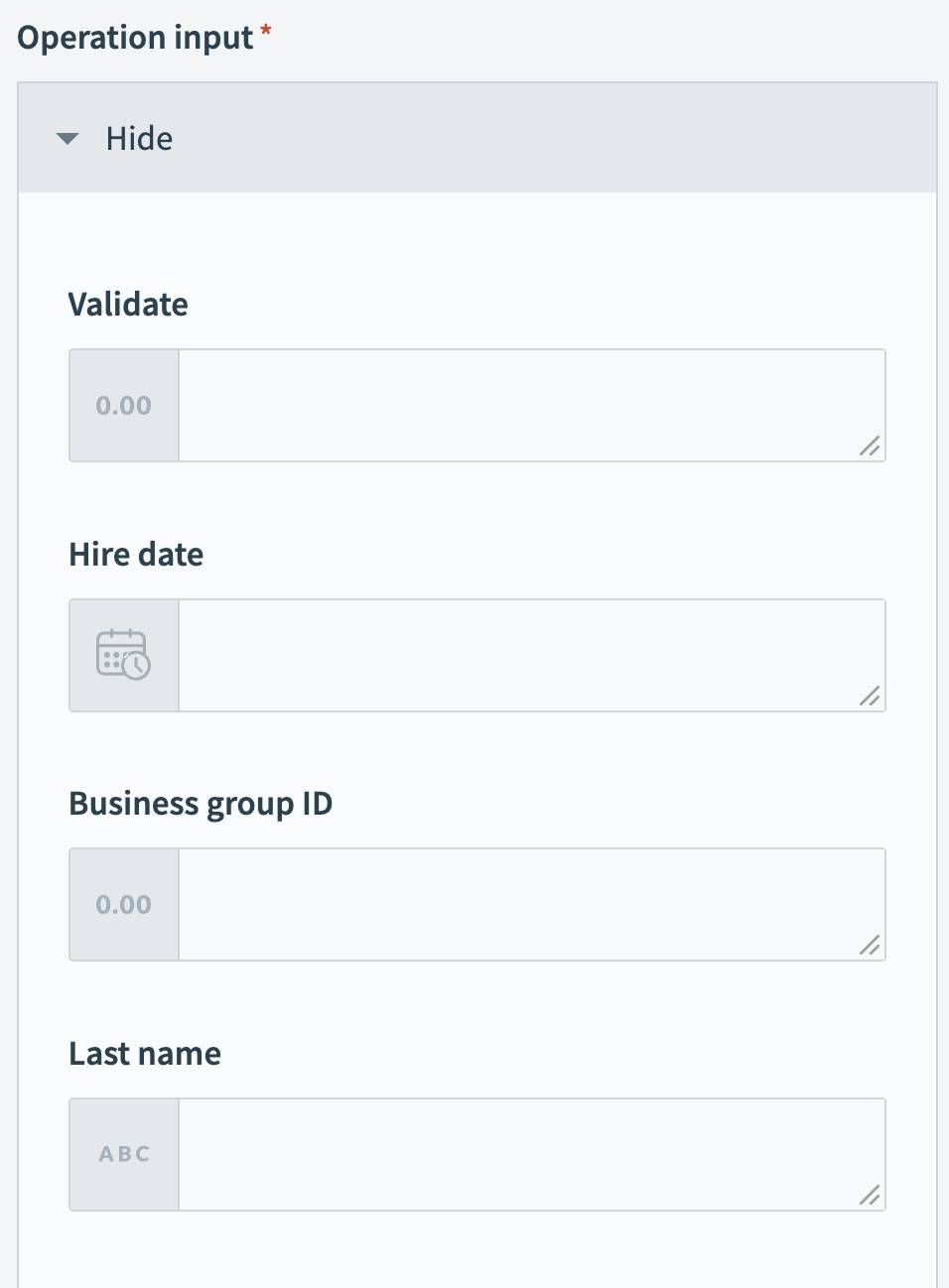Click the Business group ID label
The image size is (949, 1288).
pos(201,803)
